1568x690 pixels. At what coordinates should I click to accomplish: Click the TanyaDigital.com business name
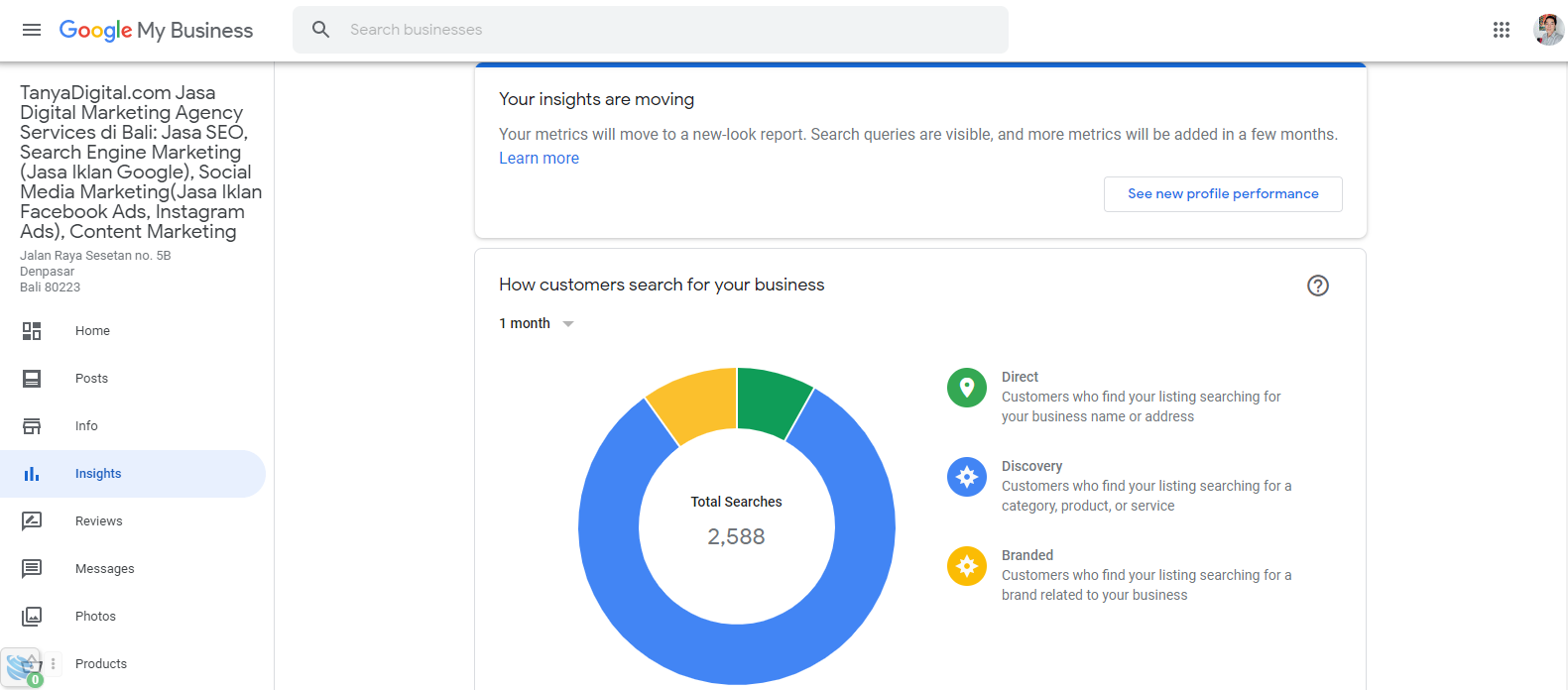141,162
